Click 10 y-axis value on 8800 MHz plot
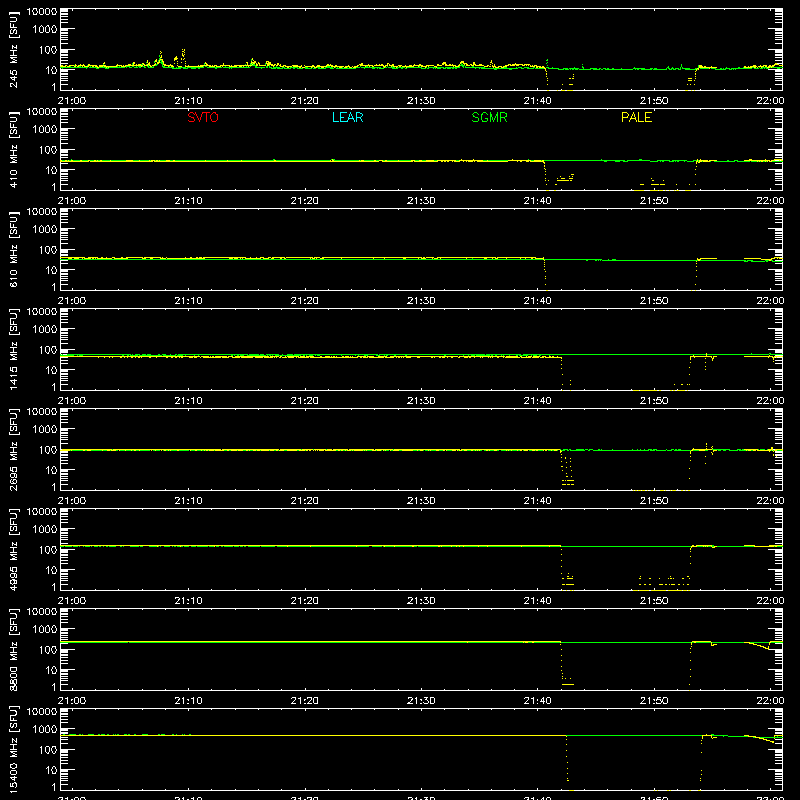 coord(51,670)
